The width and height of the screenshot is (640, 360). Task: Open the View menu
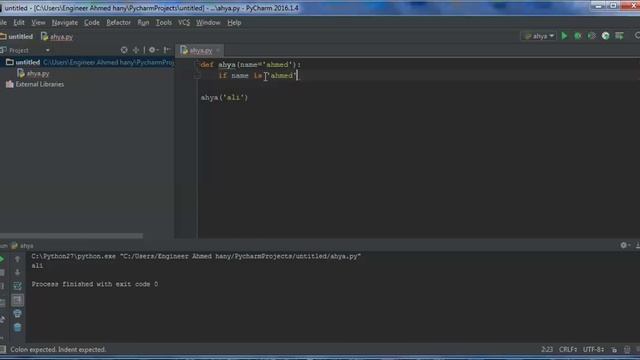tap(38, 22)
